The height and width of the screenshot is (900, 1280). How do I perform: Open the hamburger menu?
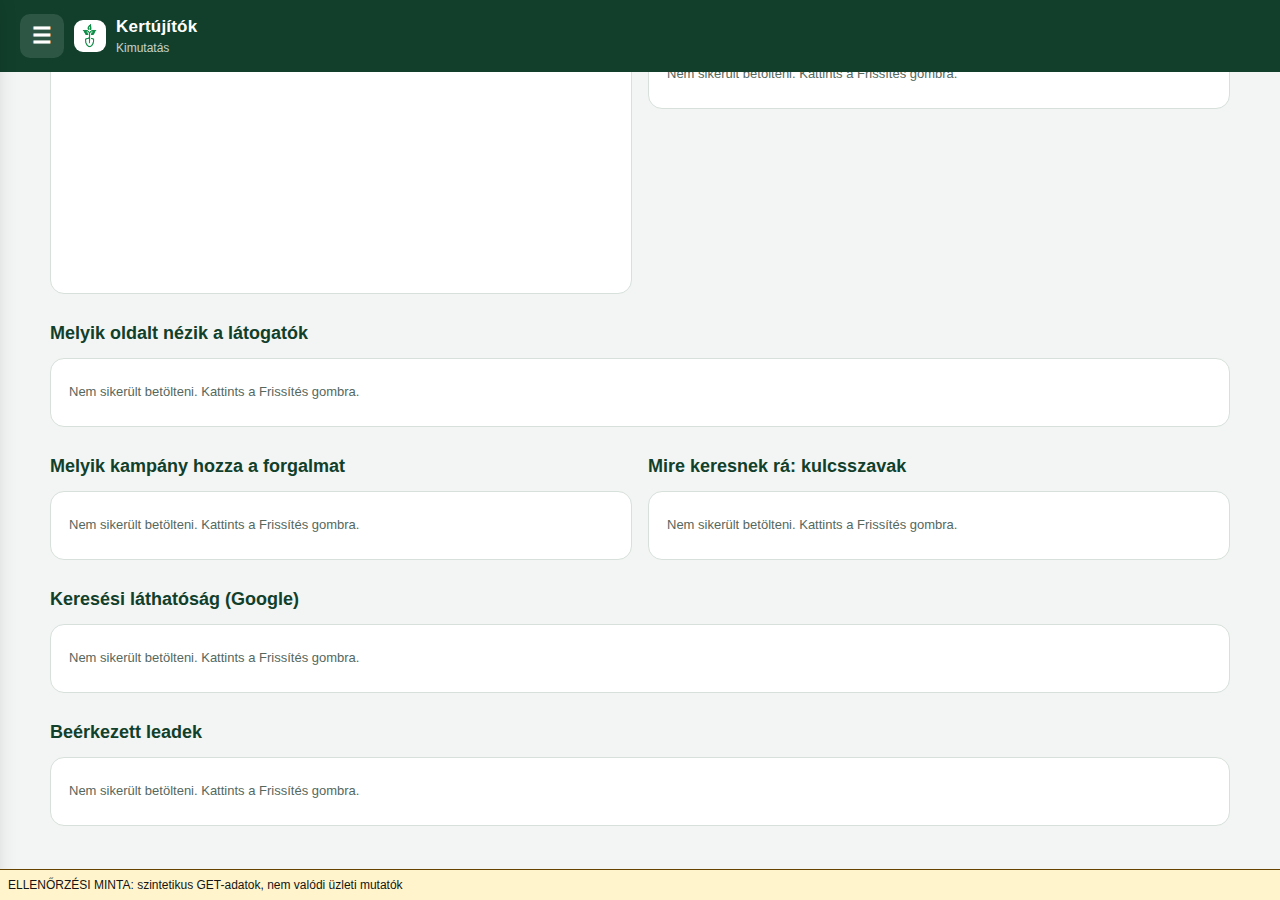[x=42, y=36]
